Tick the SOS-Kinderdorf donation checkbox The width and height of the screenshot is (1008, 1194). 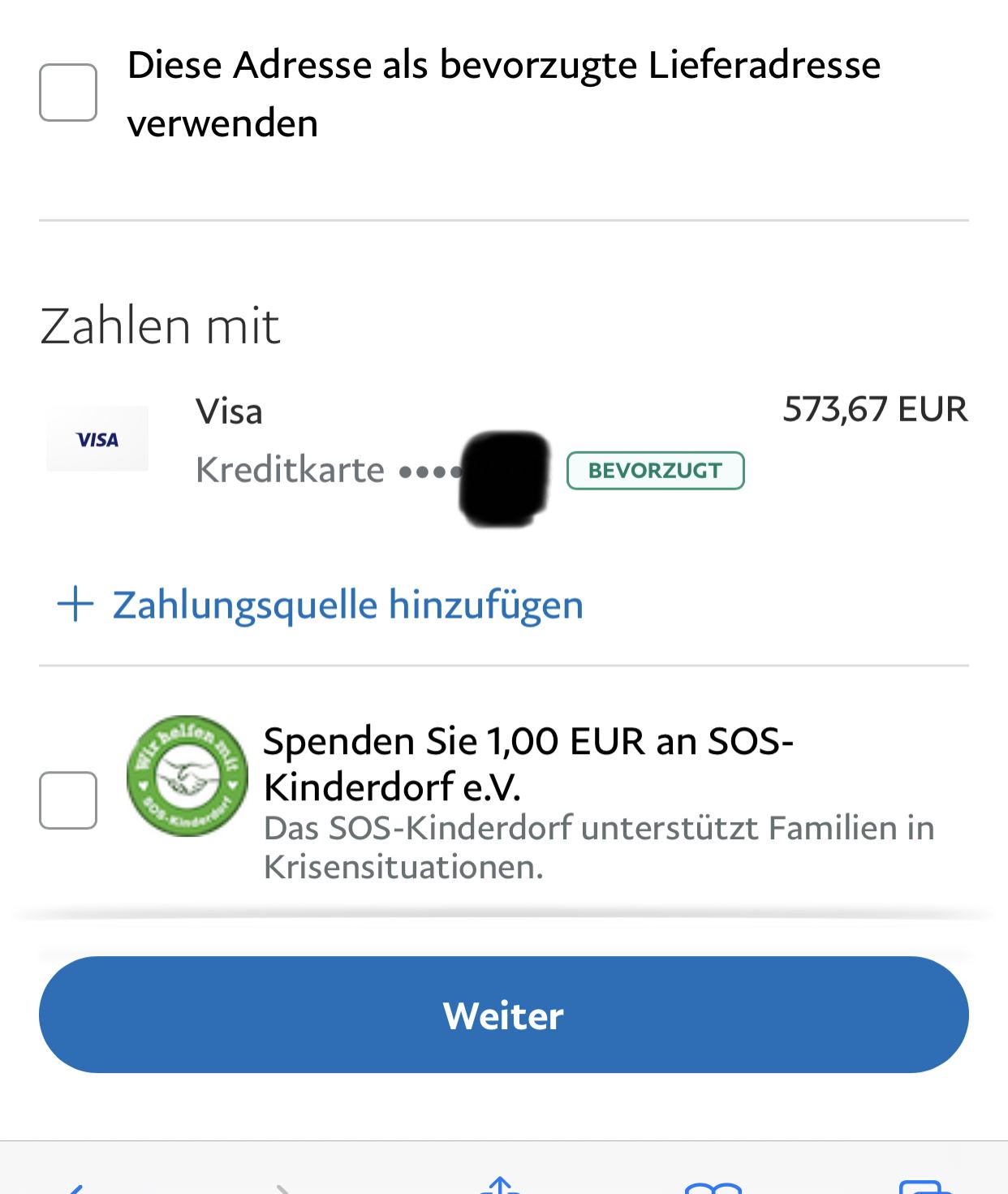point(68,800)
